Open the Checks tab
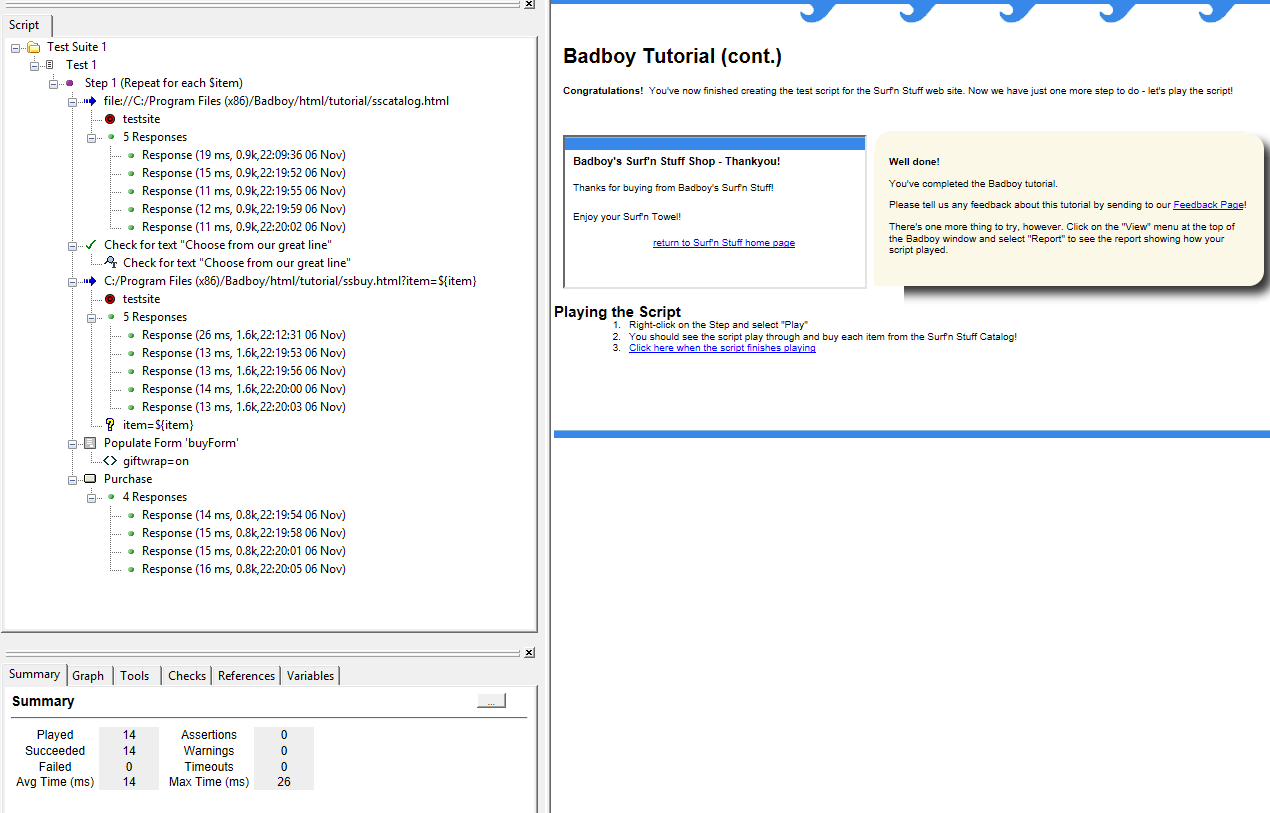 (186, 676)
